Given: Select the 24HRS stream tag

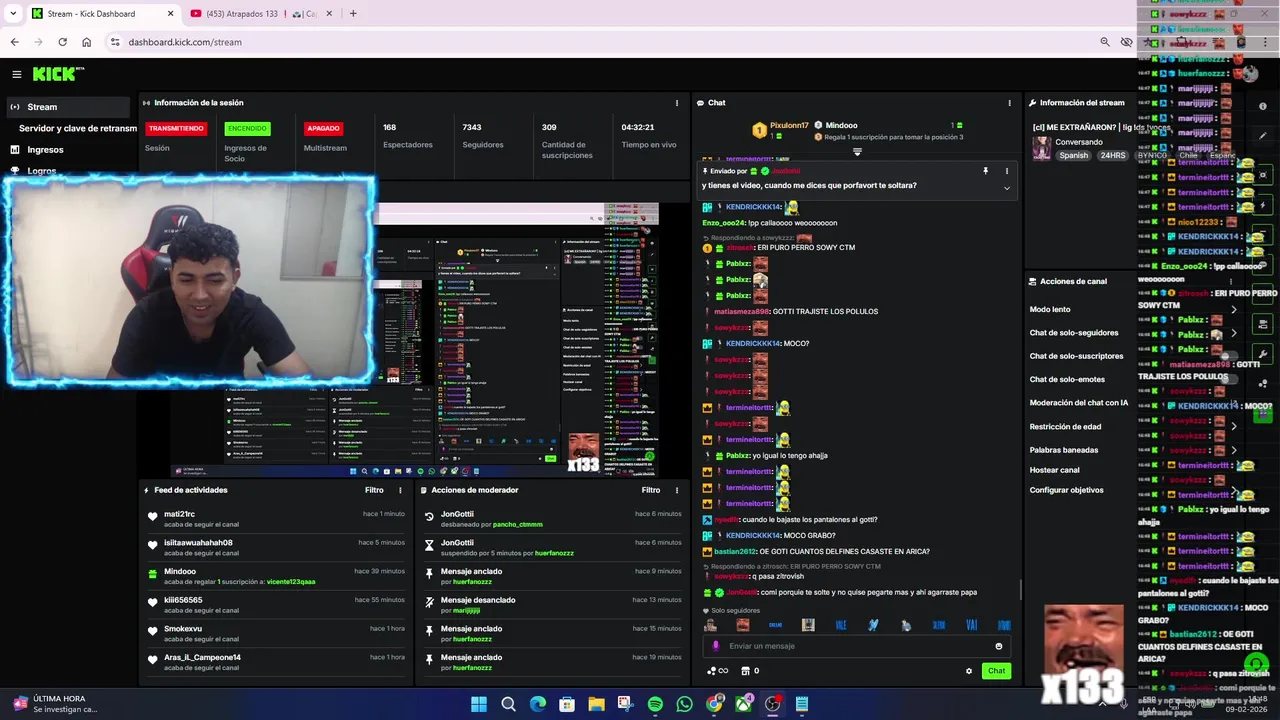Looking at the screenshot, I should 1113,155.
